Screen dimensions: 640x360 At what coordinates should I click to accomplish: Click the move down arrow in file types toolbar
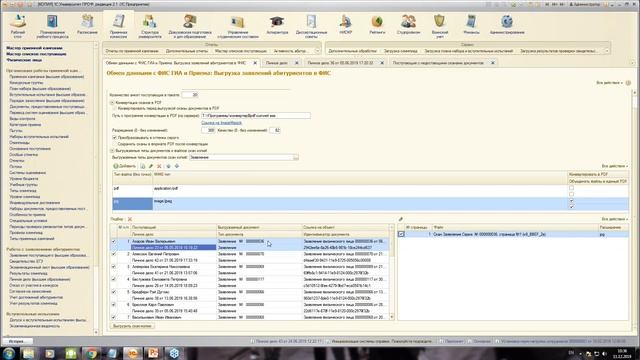pos(177,166)
